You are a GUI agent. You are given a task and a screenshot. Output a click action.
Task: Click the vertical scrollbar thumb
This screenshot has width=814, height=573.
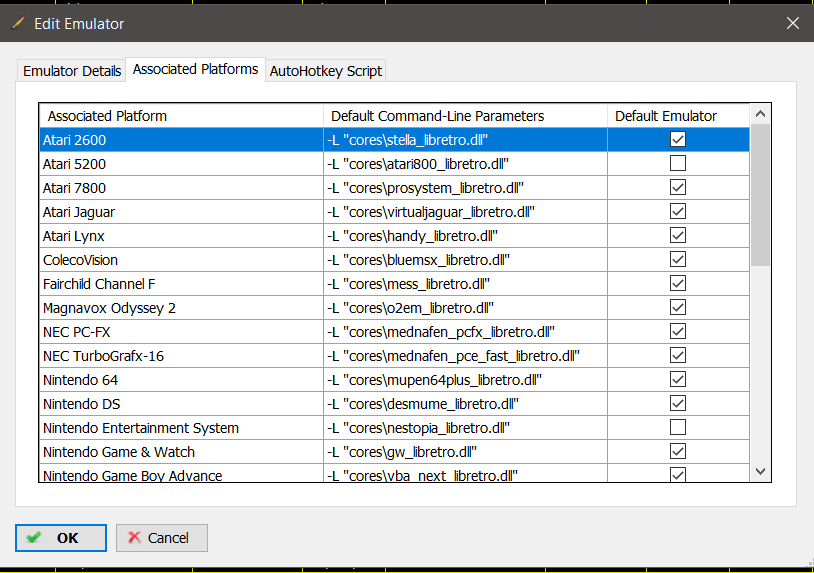(761, 195)
